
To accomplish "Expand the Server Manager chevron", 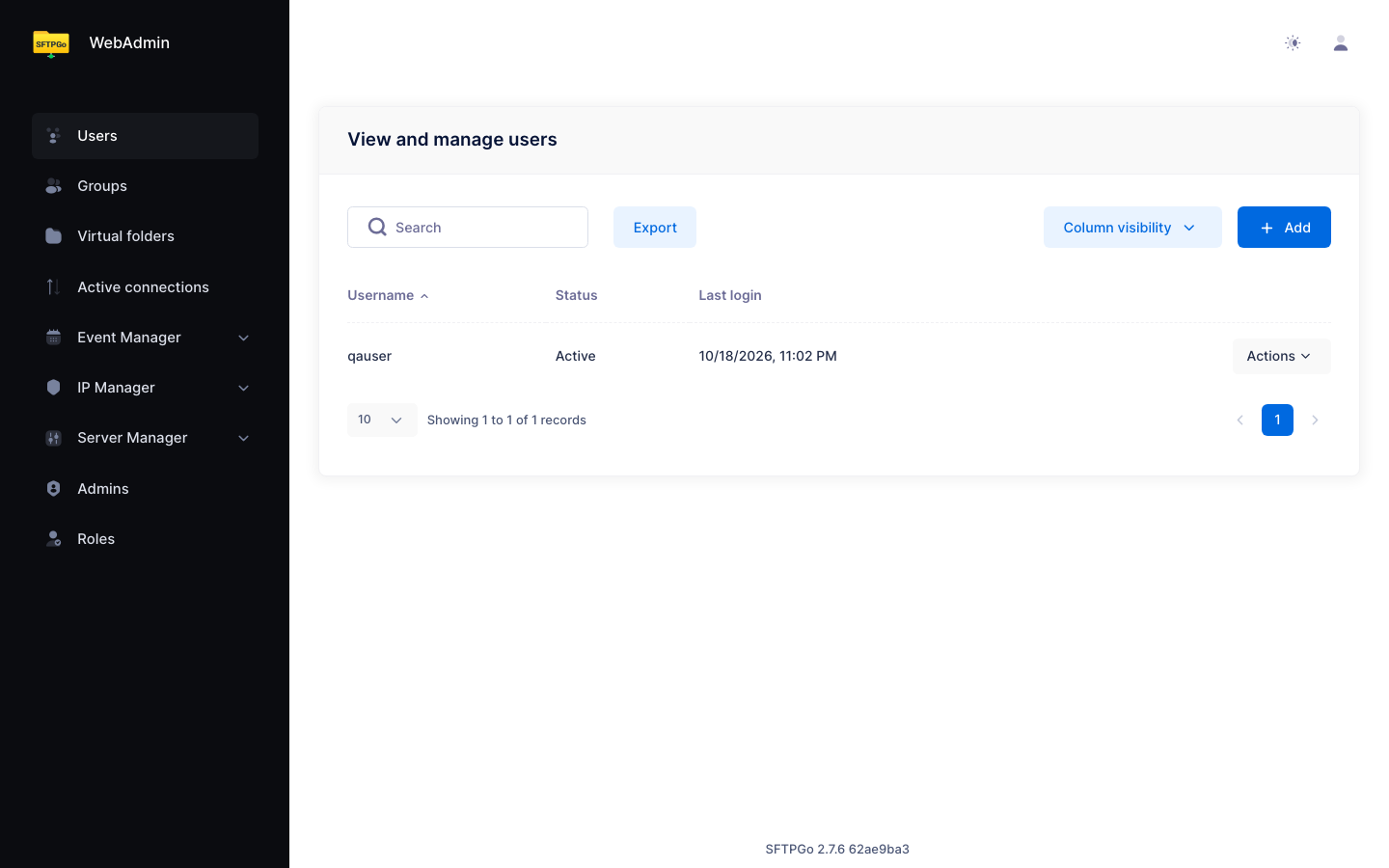I will click(244, 438).
